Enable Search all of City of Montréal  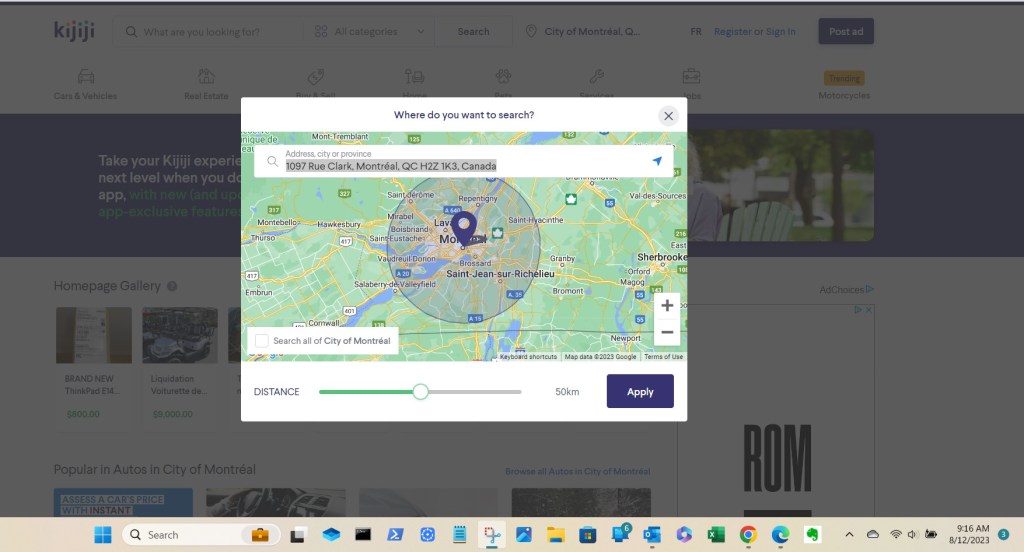click(x=262, y=341)
